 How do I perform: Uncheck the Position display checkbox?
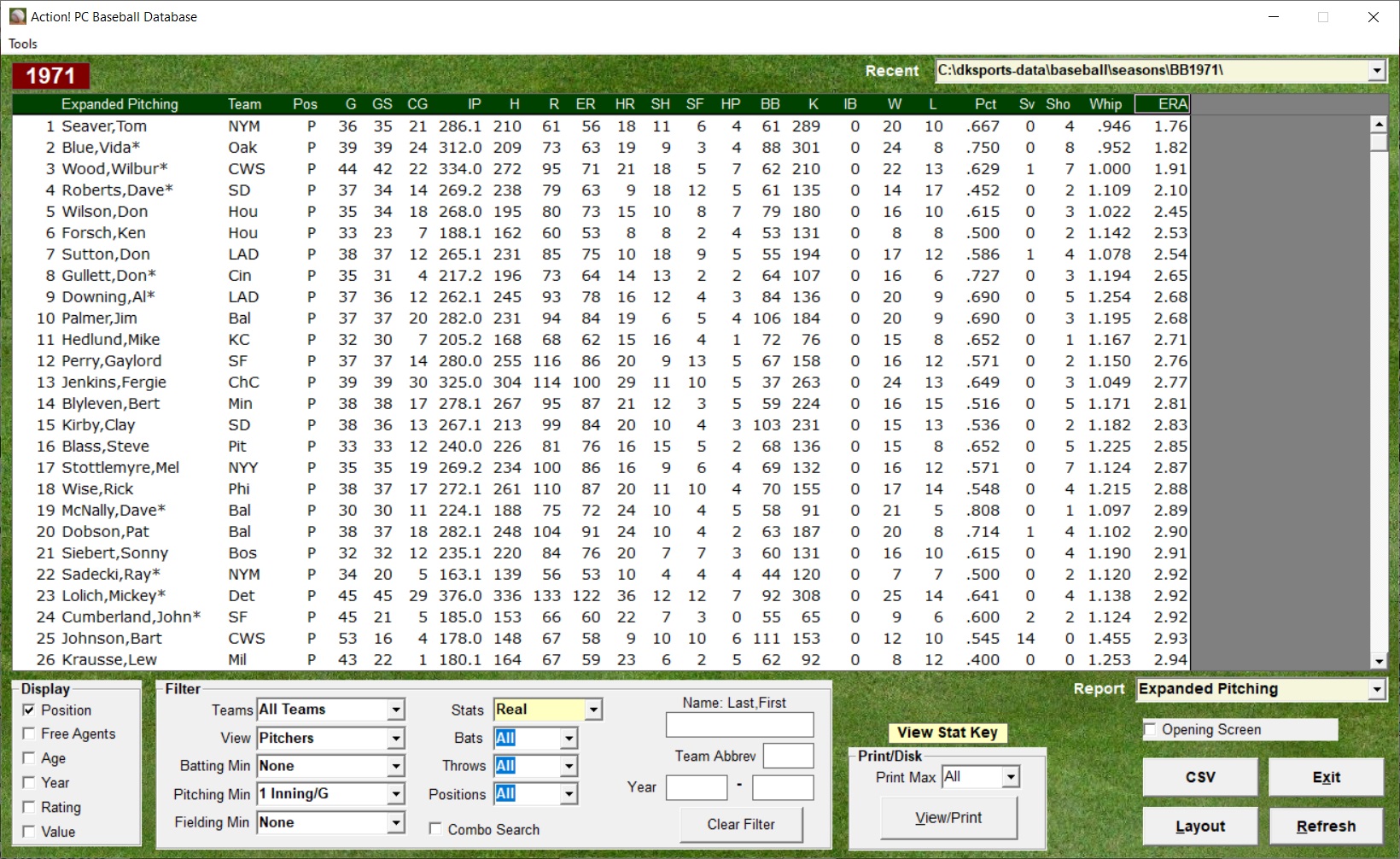pyautogui.click(x=29, y=710)
